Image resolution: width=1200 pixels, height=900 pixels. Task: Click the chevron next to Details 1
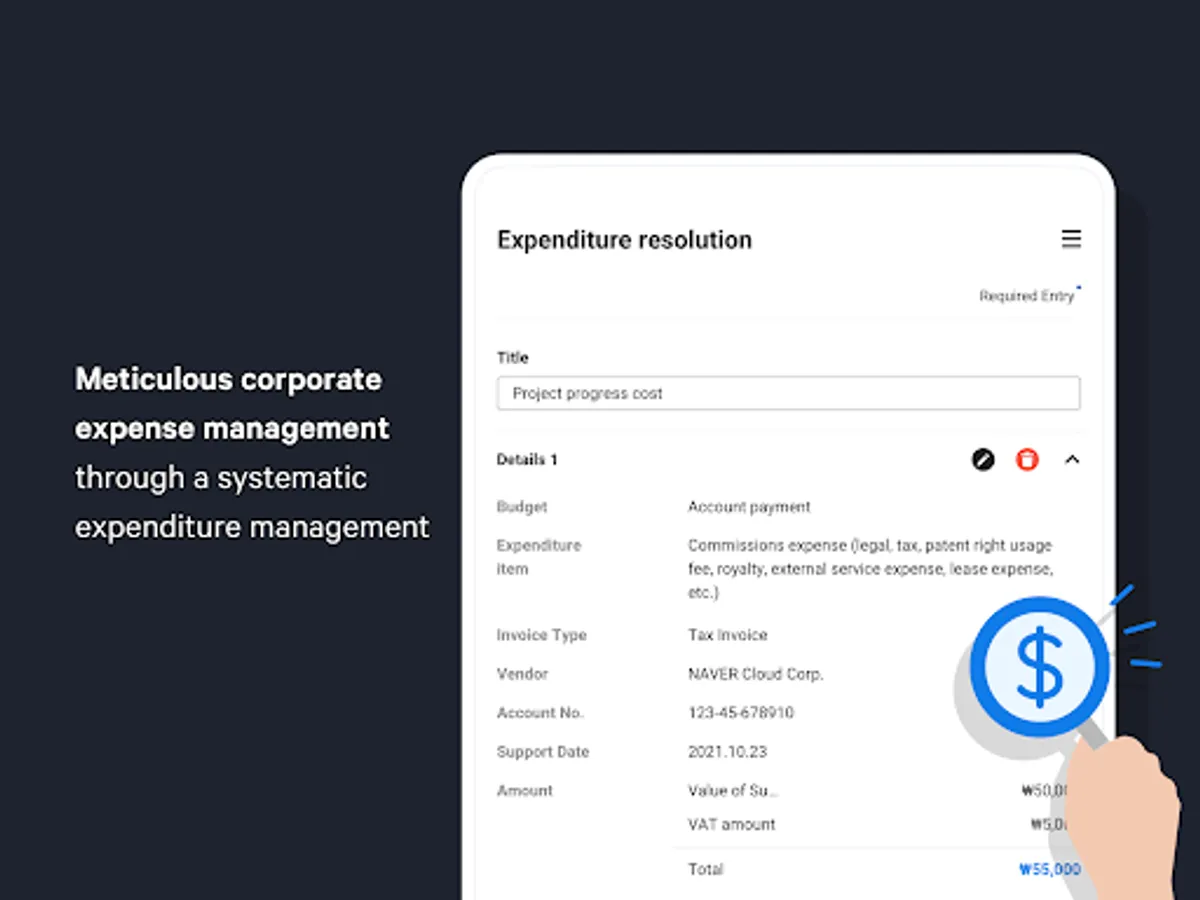click(x=1072, y=461)
